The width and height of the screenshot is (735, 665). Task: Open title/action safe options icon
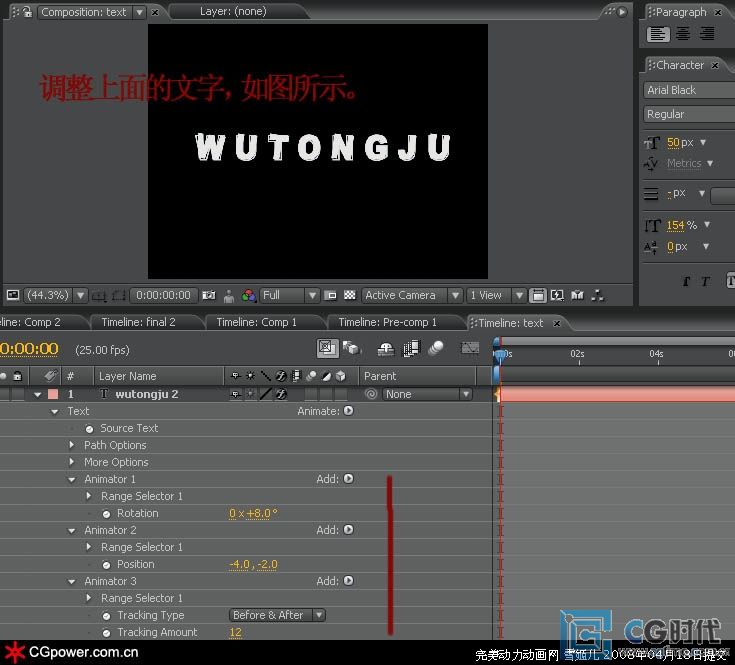pyautogui.click(x=99, y=296)
